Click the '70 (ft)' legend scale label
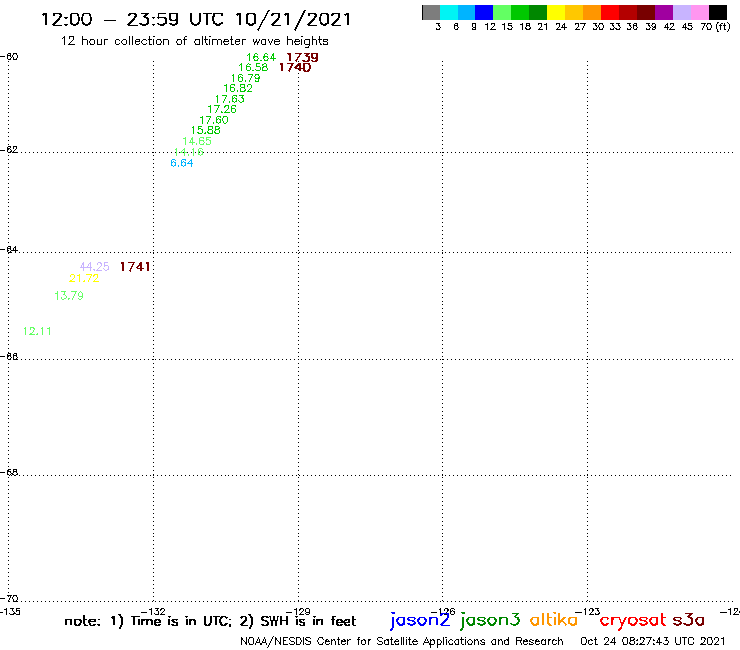Screen dimensions: 740x650 (x=715, y=27)
